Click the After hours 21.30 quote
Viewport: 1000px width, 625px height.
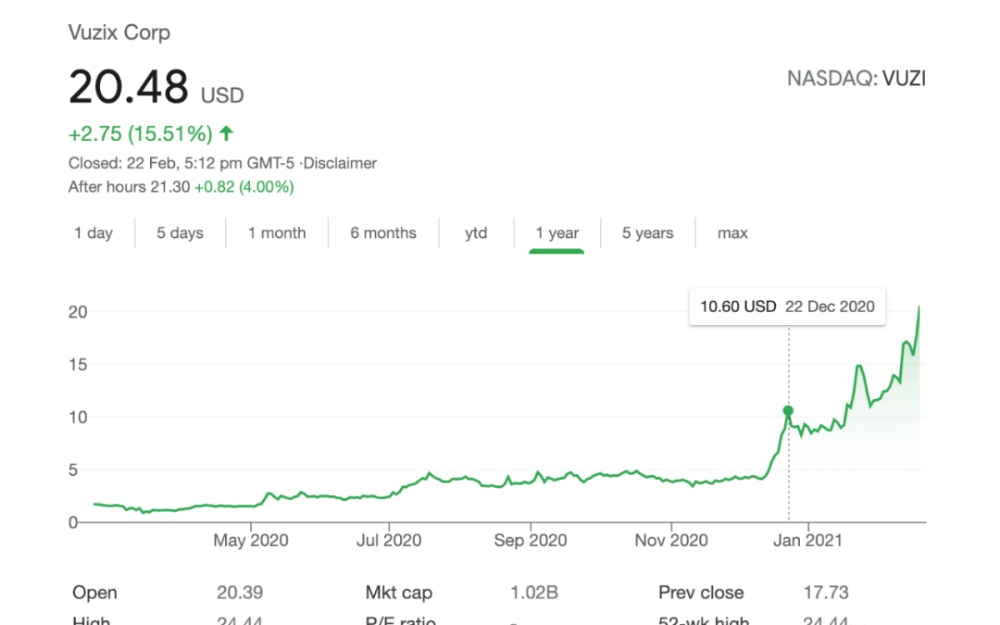pos(129,187)
